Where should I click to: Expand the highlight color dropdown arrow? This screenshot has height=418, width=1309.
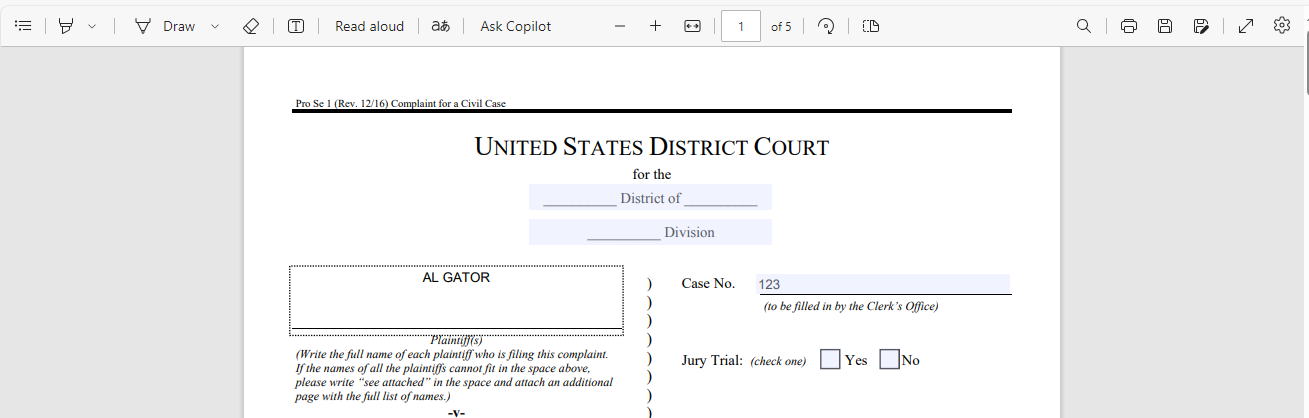[92, 26]
